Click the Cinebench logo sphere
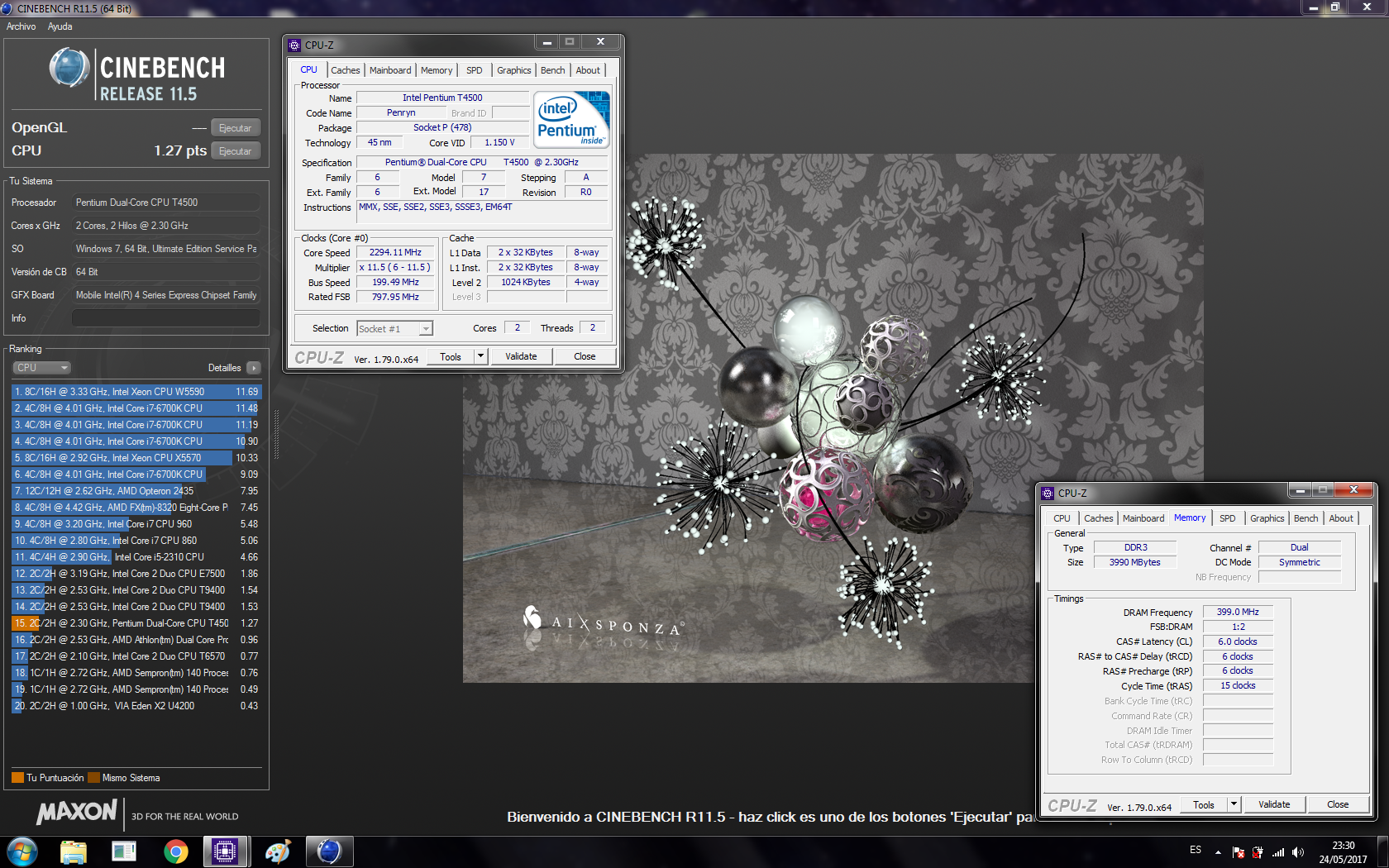The width and height of the screenshot is (1389, 868). point(69,68)
